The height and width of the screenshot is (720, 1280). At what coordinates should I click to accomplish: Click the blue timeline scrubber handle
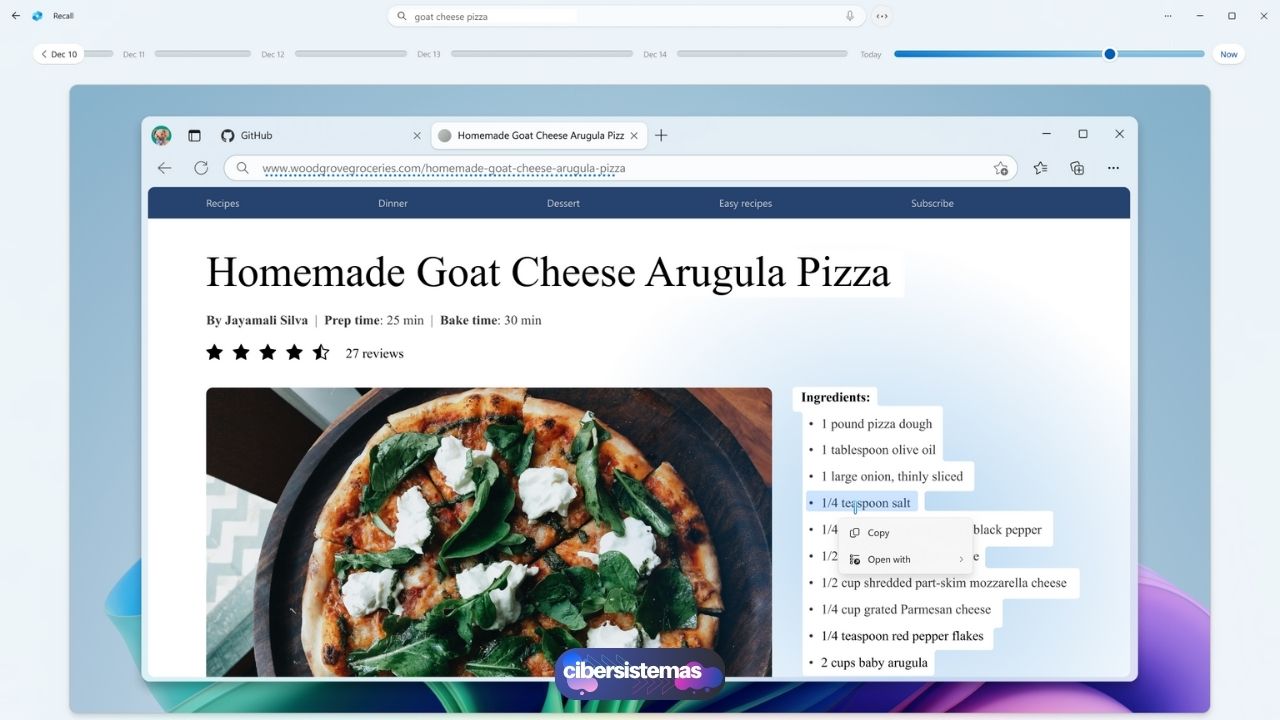(x=1109, y=54)
